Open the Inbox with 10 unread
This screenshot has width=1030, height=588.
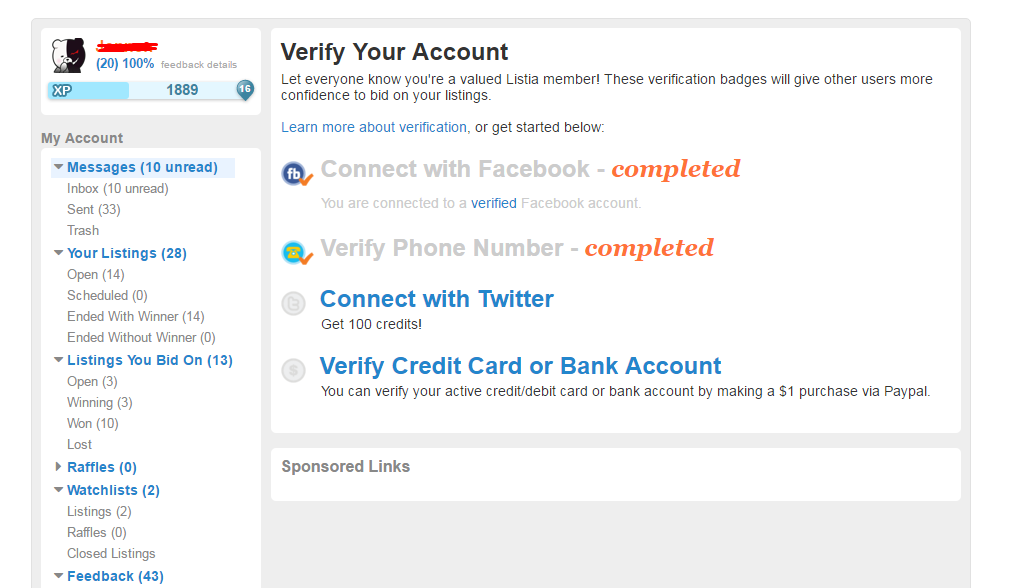click(x=118, y=189)
